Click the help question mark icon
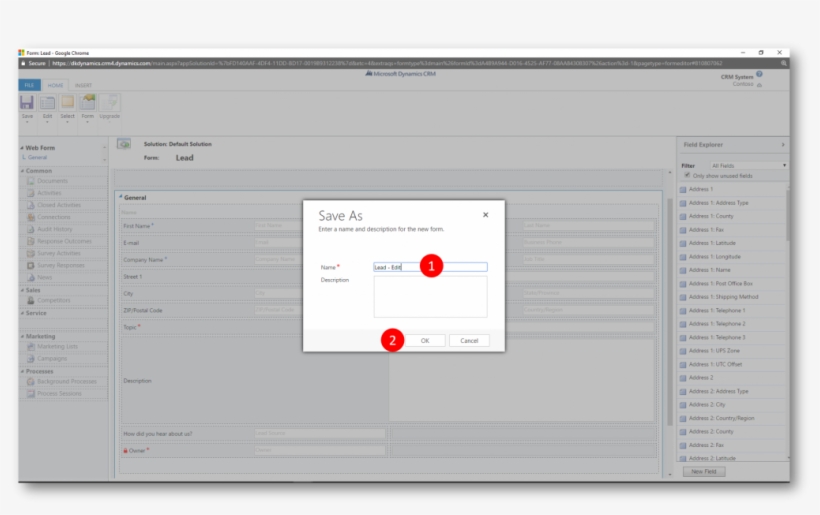This screenshot has width=820, height=515. pyautogui.click(x=759, y=74)
